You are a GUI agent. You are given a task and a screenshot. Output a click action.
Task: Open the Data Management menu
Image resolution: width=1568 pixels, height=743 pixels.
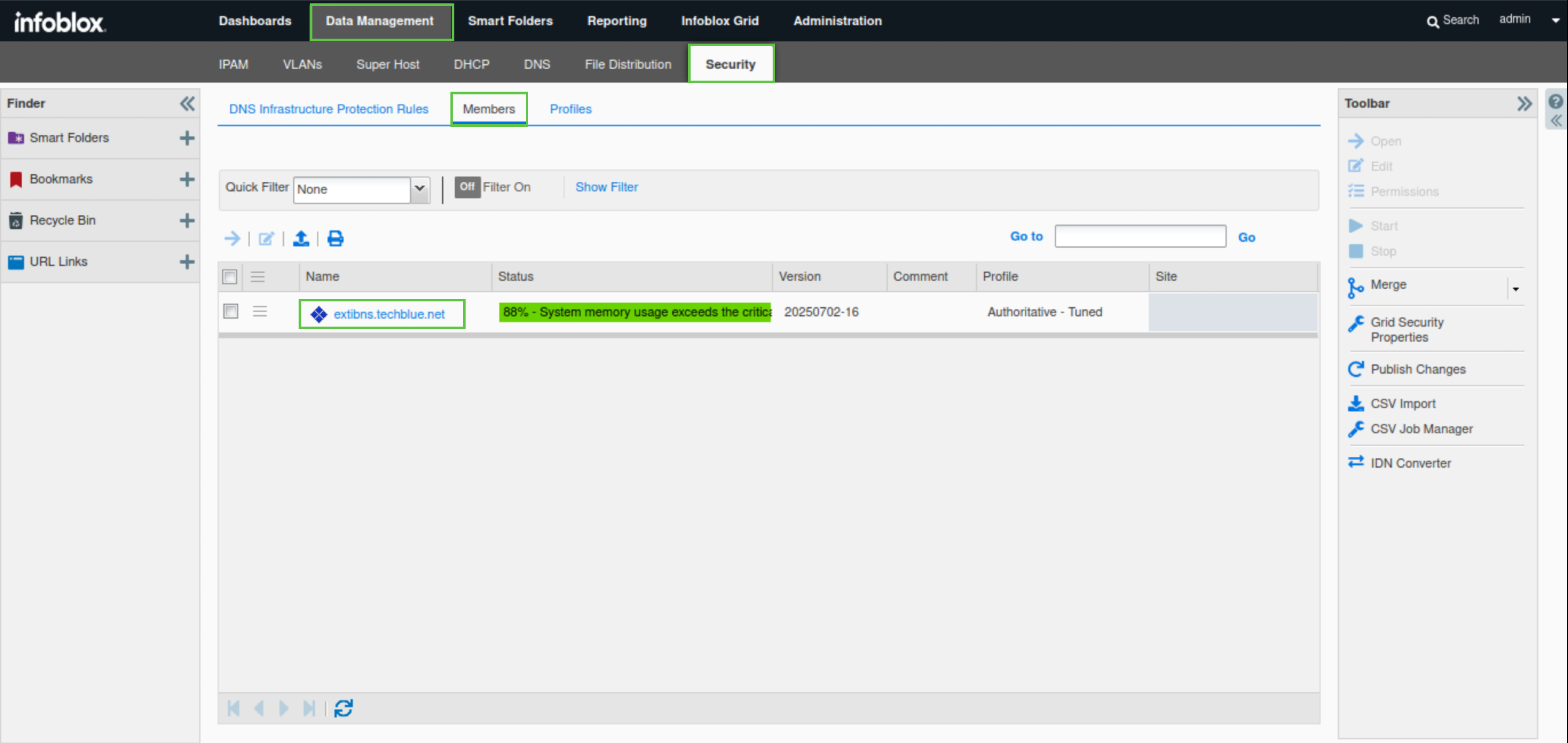click(380, 21)
